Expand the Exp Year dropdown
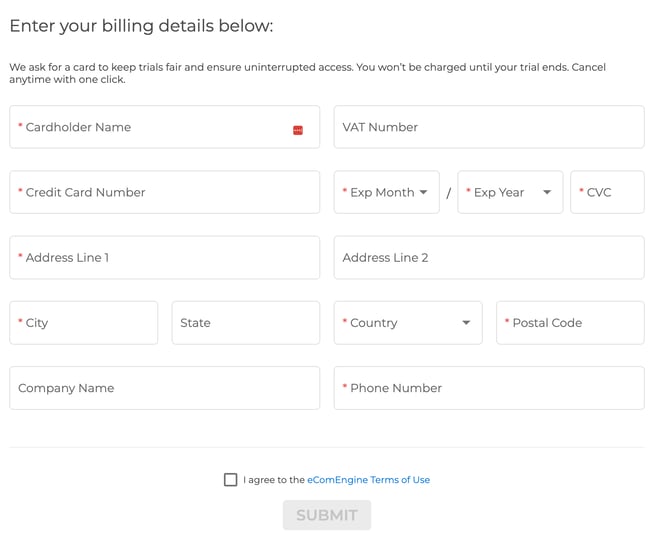The height and width of the screenshot is (542, 670). coord(510,192)
